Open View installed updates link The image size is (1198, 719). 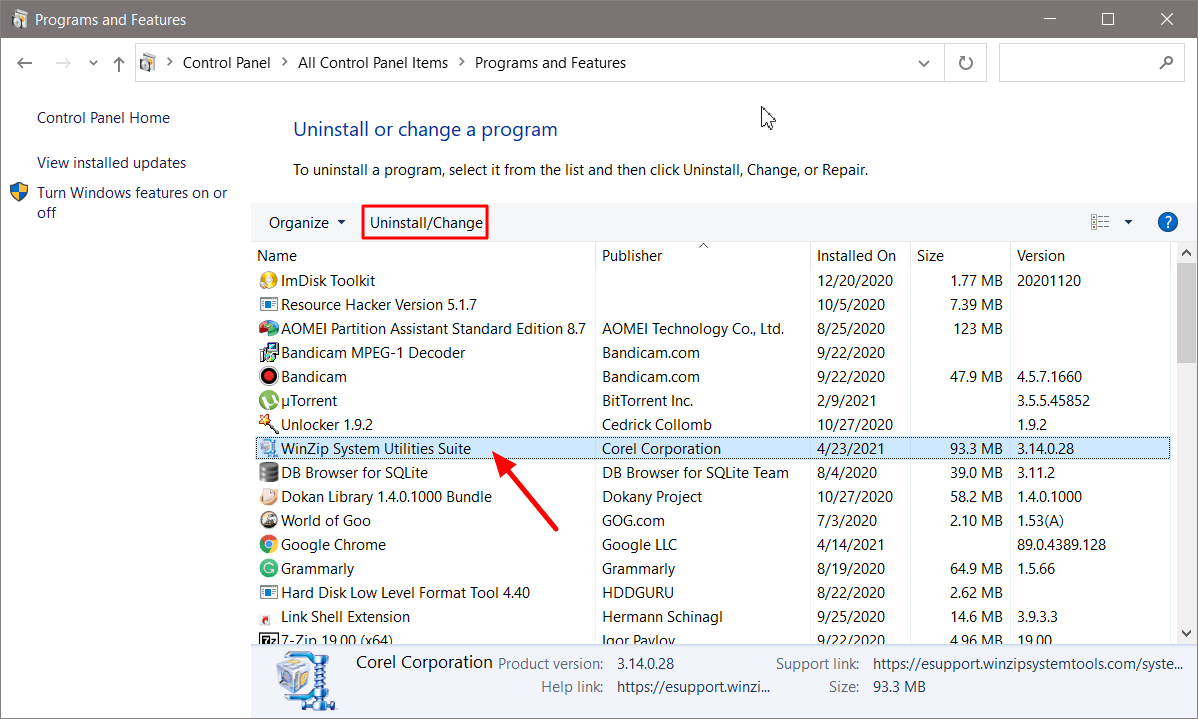click(x=111, y=162)
